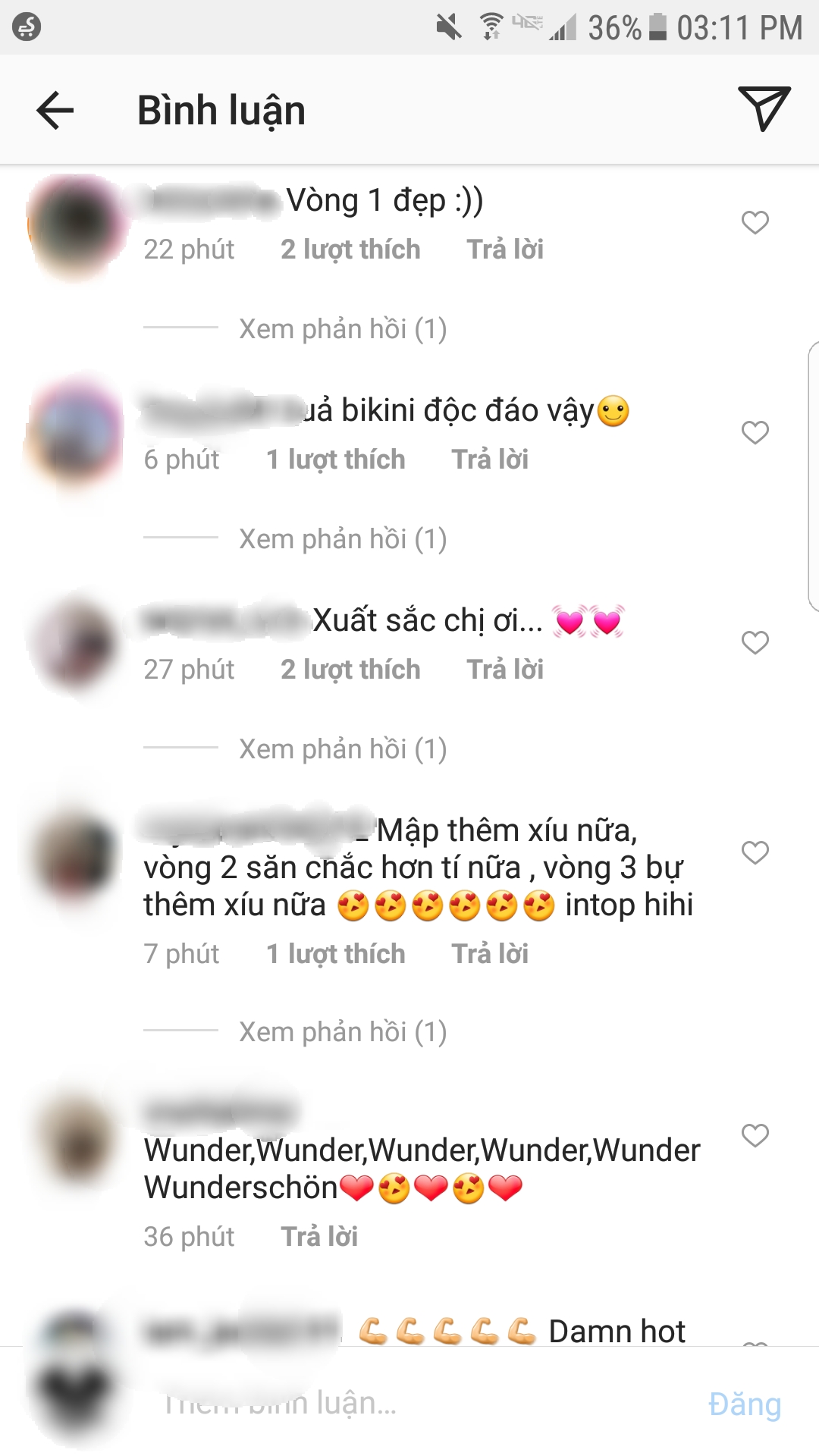Like the "Xuất sắc chị ơi" comment
Screen dimensions: 819x1456
[755, 642]
